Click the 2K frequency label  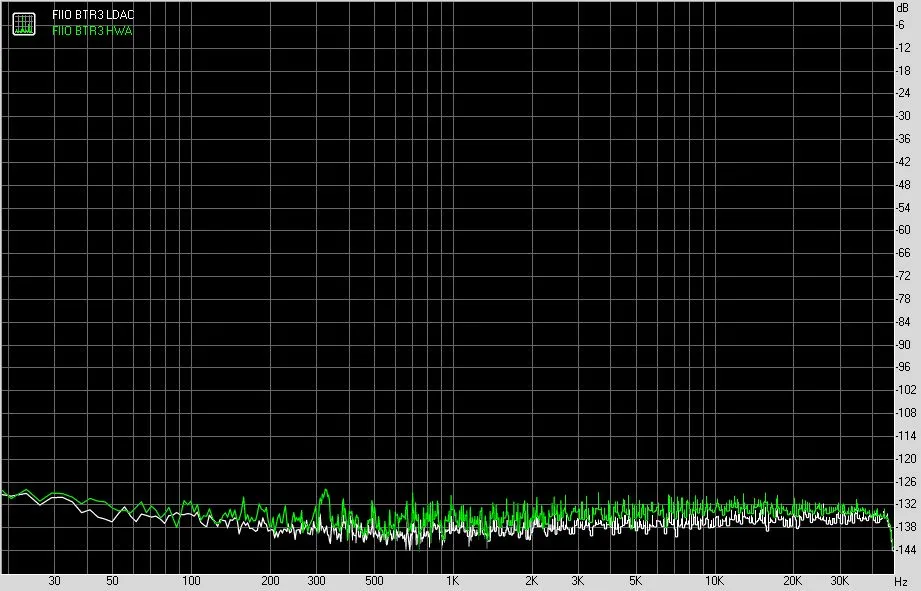point(532,581)
